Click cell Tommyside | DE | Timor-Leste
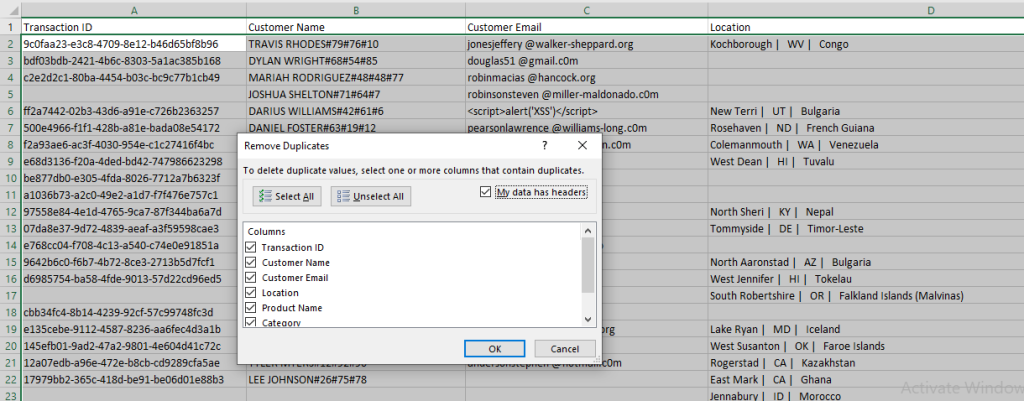Screen dimensions: 1024x401 (865, 229)
